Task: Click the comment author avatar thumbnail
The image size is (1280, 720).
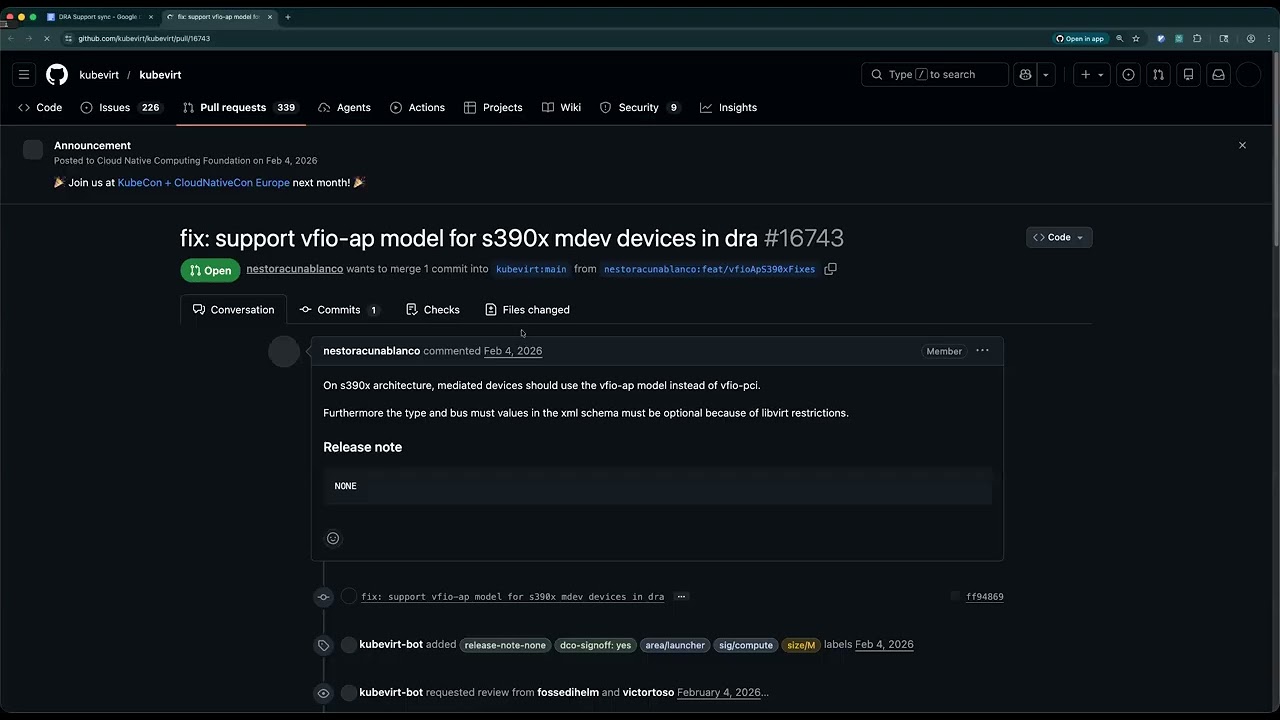Action: (x=284, y=352)
